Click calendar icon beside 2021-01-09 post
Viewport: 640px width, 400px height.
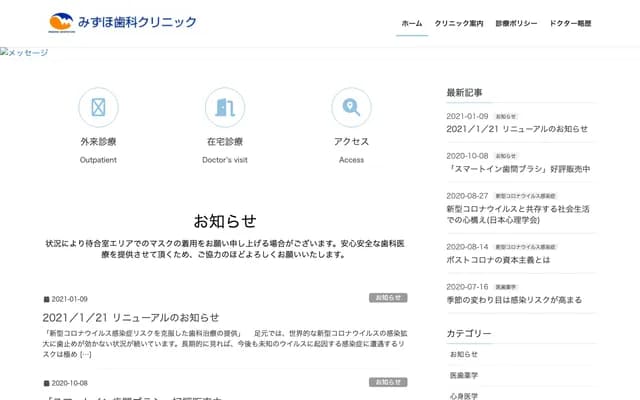[46, 299]
